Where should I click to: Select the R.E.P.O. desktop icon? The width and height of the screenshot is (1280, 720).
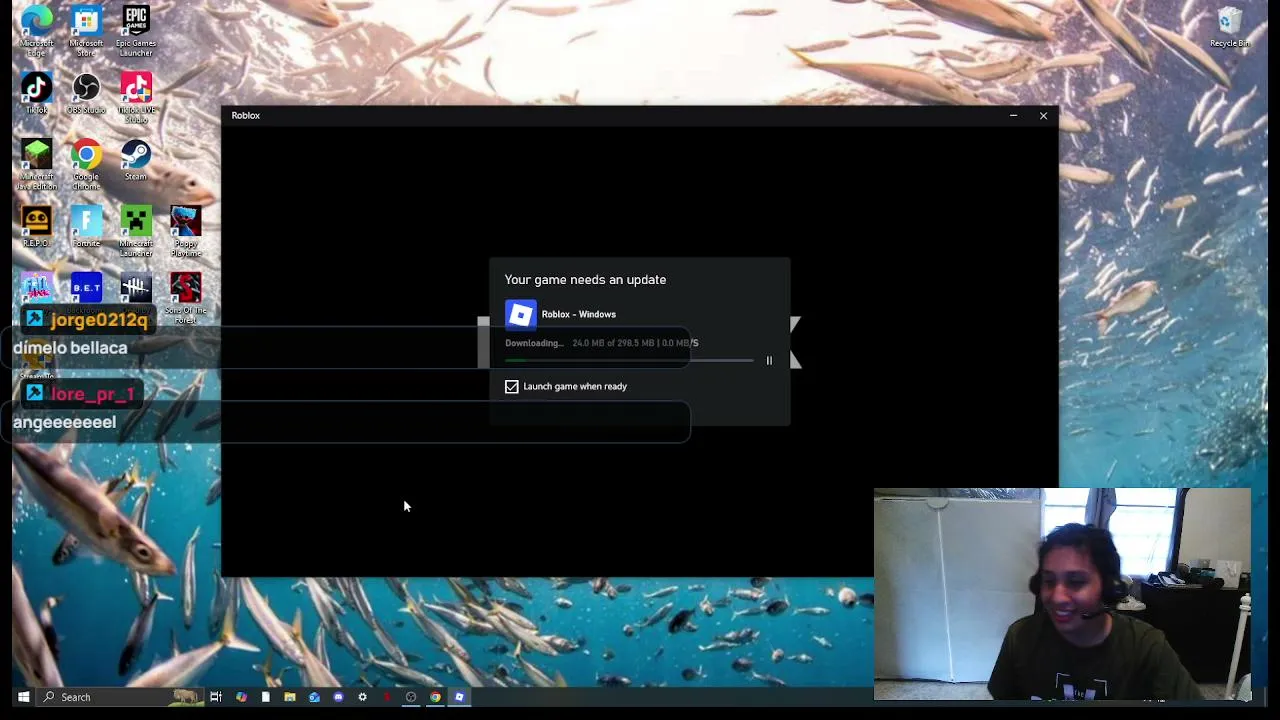click(36, 227)
